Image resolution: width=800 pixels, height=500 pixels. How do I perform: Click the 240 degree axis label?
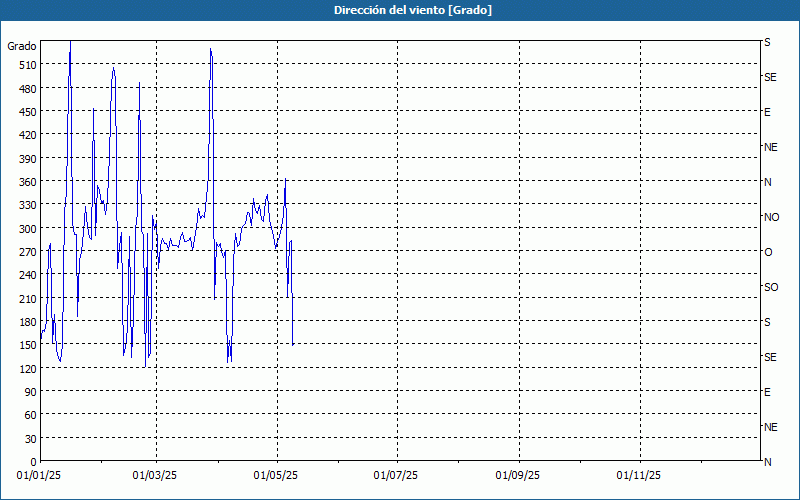[28, 276]
